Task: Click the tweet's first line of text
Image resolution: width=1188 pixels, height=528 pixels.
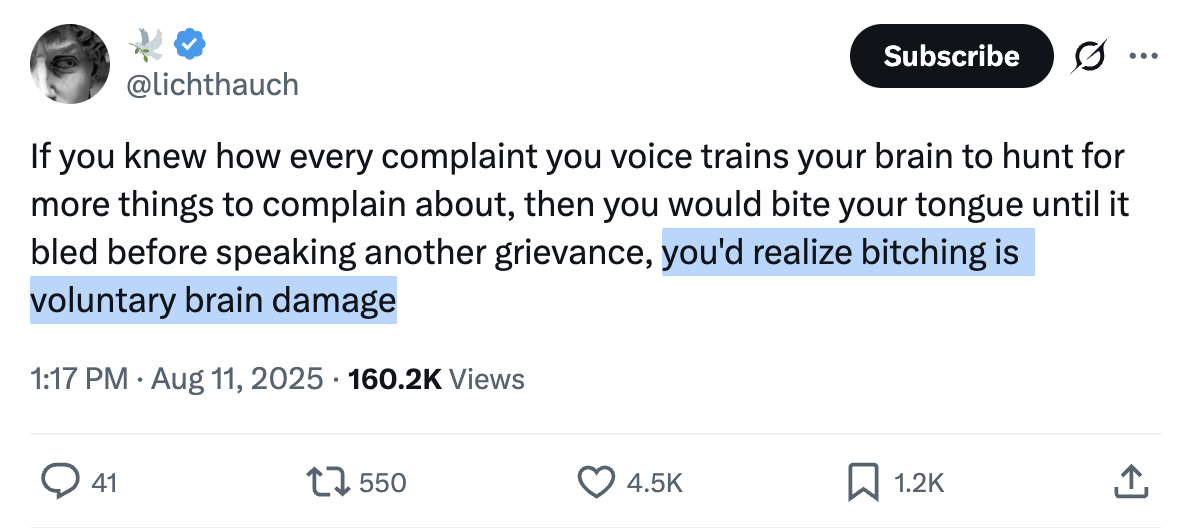Action: (x=578, y=157)
